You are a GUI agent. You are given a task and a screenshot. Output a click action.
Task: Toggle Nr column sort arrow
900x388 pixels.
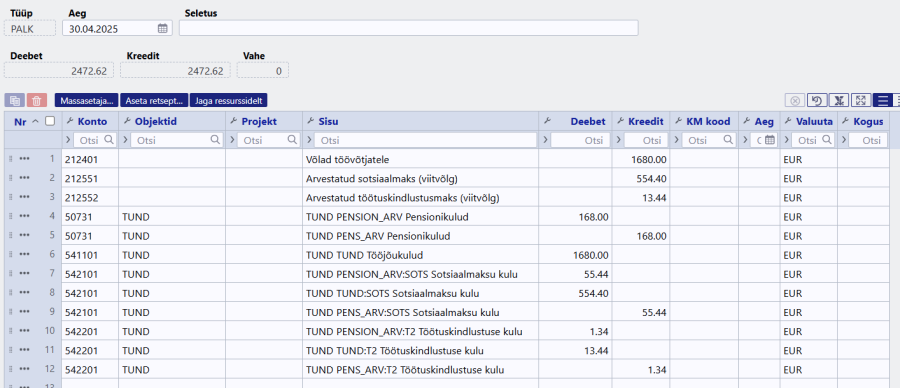tap(36, 121)
